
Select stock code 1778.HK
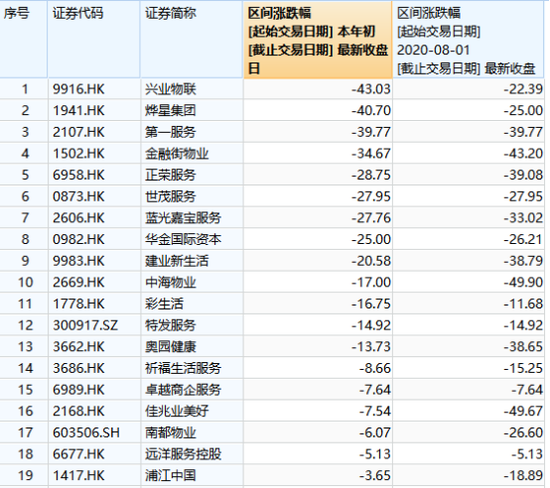click(x=79, y=304)
